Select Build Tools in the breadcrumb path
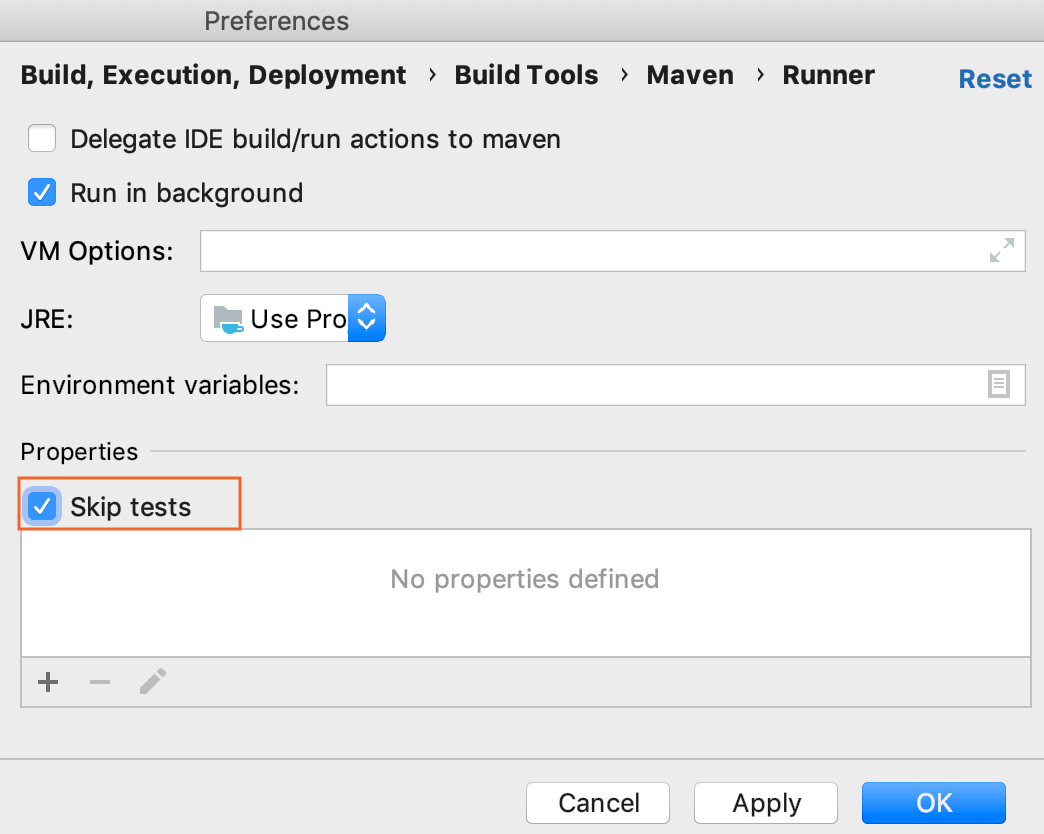 click(526, 74)
